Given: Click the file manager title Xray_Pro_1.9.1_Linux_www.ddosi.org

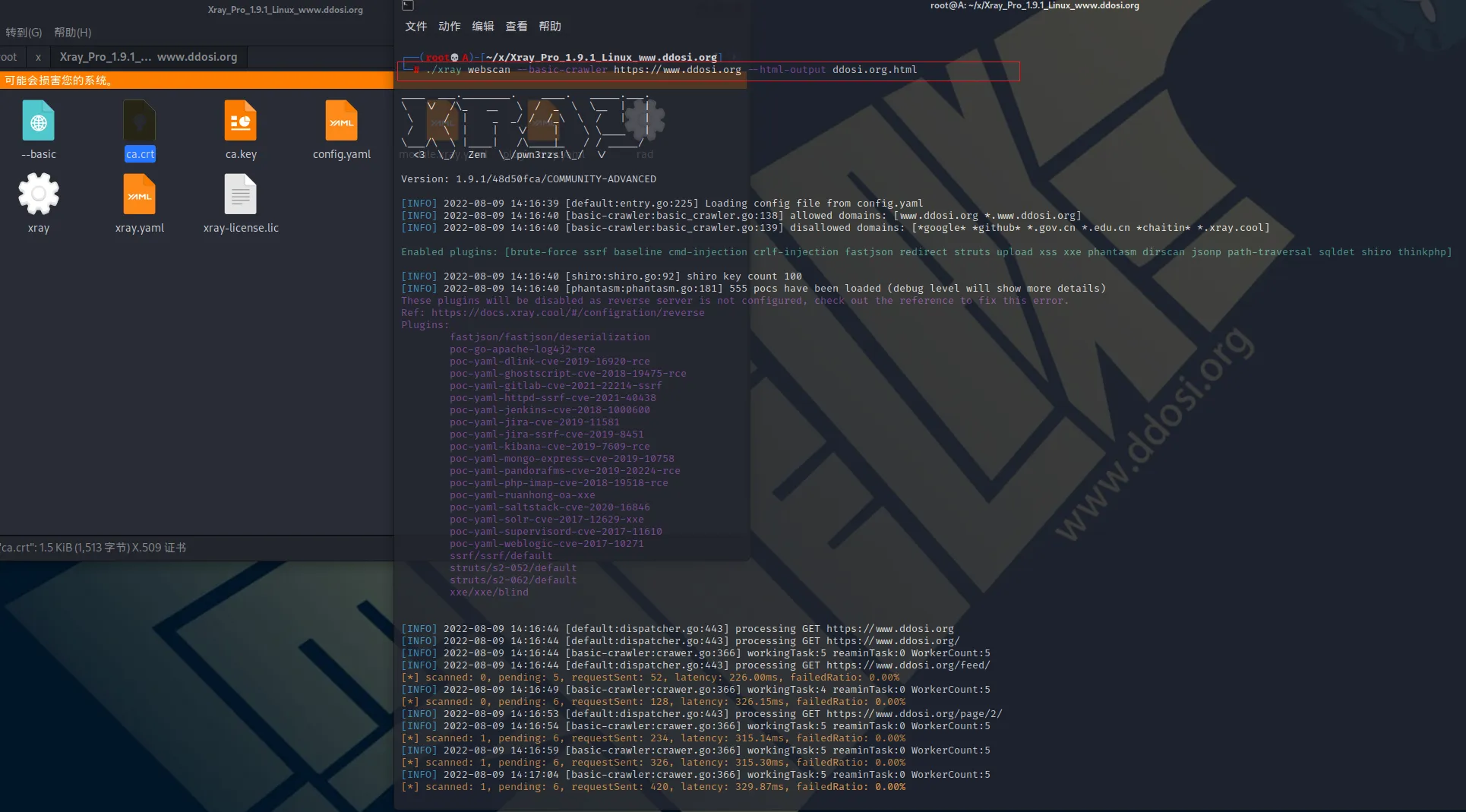Looking at the screenshot, I should click(x=285, y=10).
